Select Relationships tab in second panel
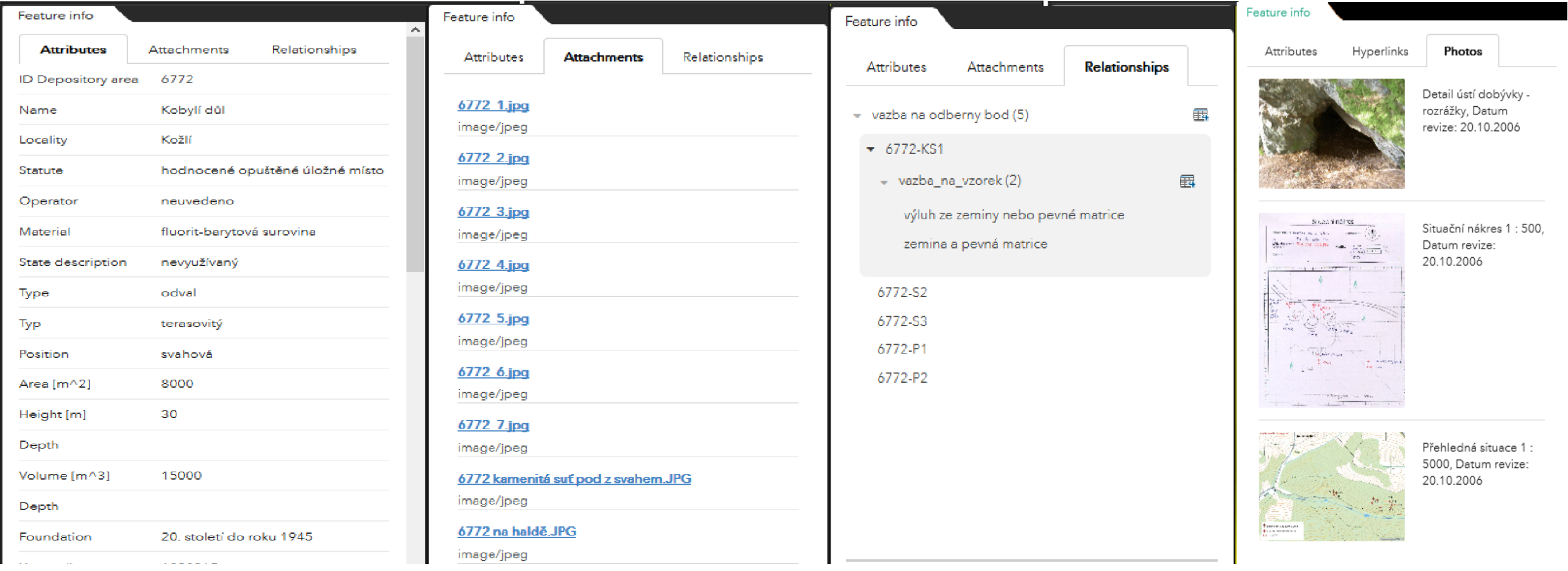The image size is (1568, 571). pos(722,57)
